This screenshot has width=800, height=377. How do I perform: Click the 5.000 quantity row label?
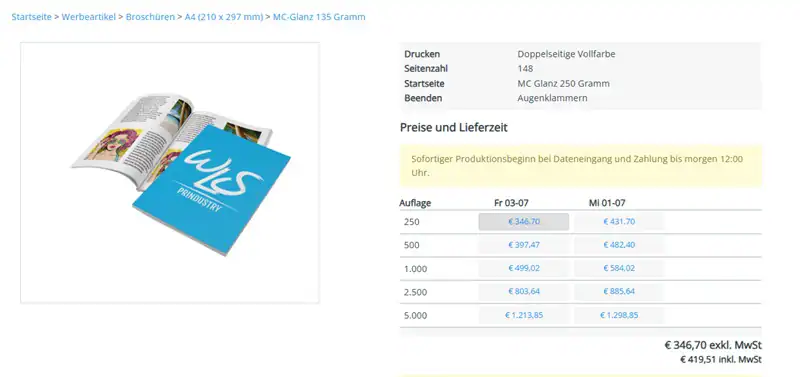(x=416, y=316)
